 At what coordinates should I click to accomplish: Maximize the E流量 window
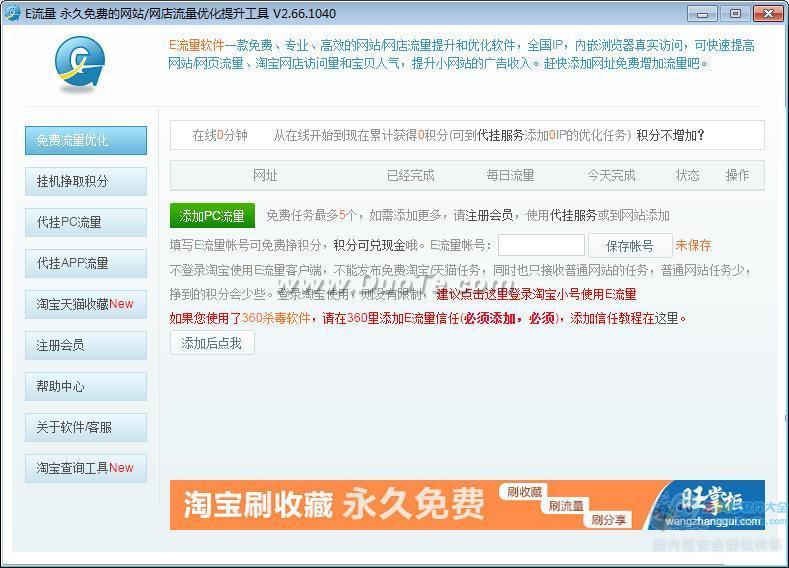(735, 13)
